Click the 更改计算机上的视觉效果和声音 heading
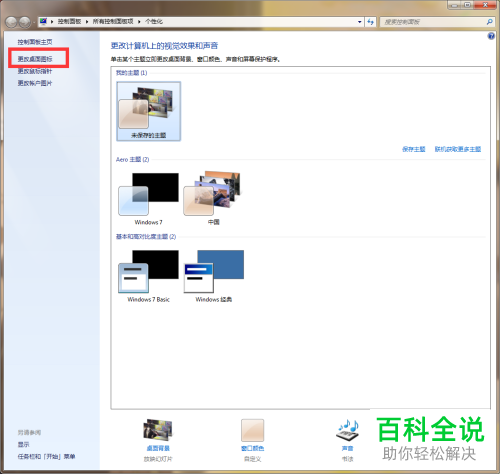The height and width of the screenshot is (474, 500). (x=164, y=46)
